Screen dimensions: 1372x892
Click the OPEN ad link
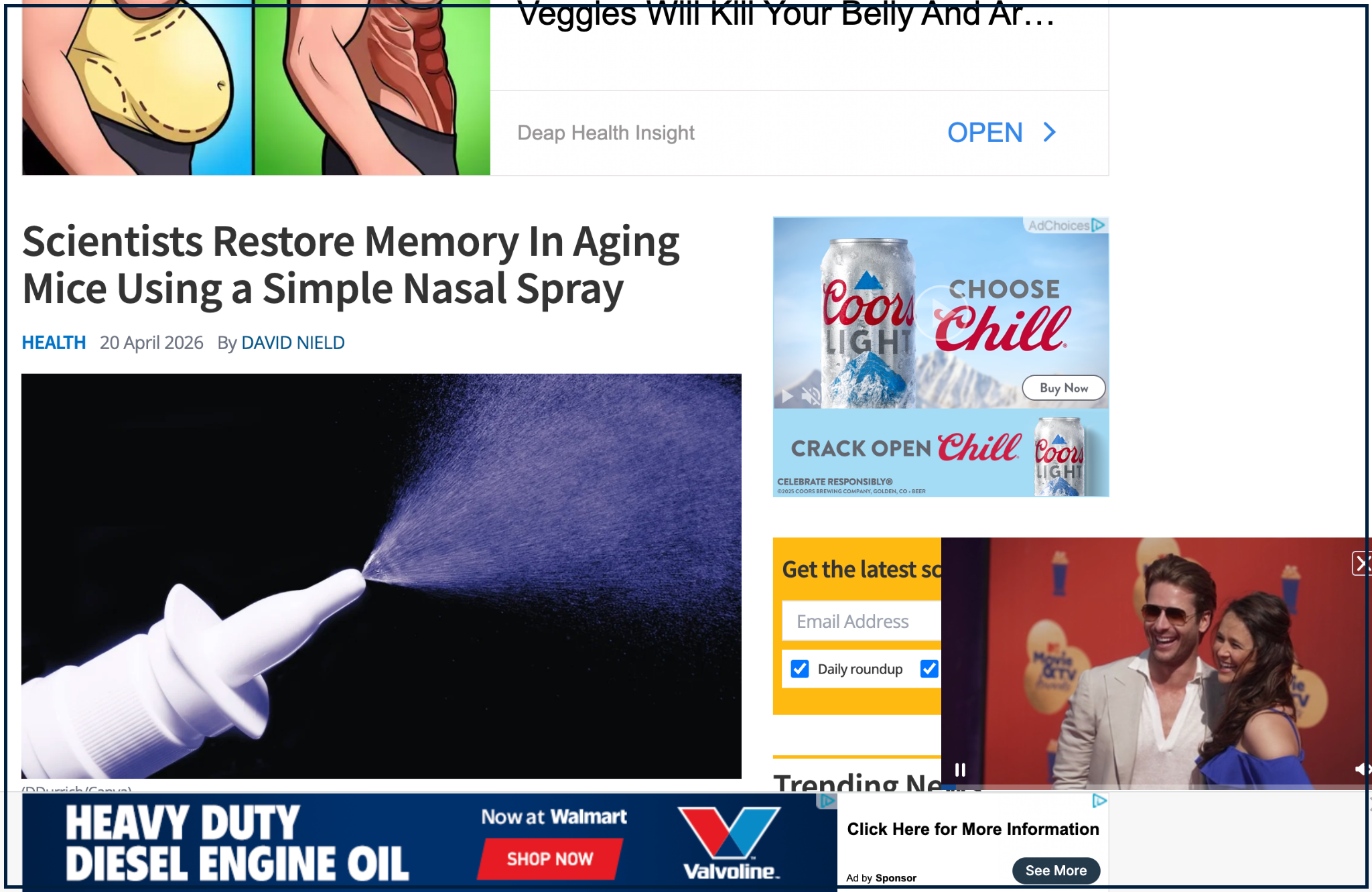pyautogui.click(x=985, y=133)
